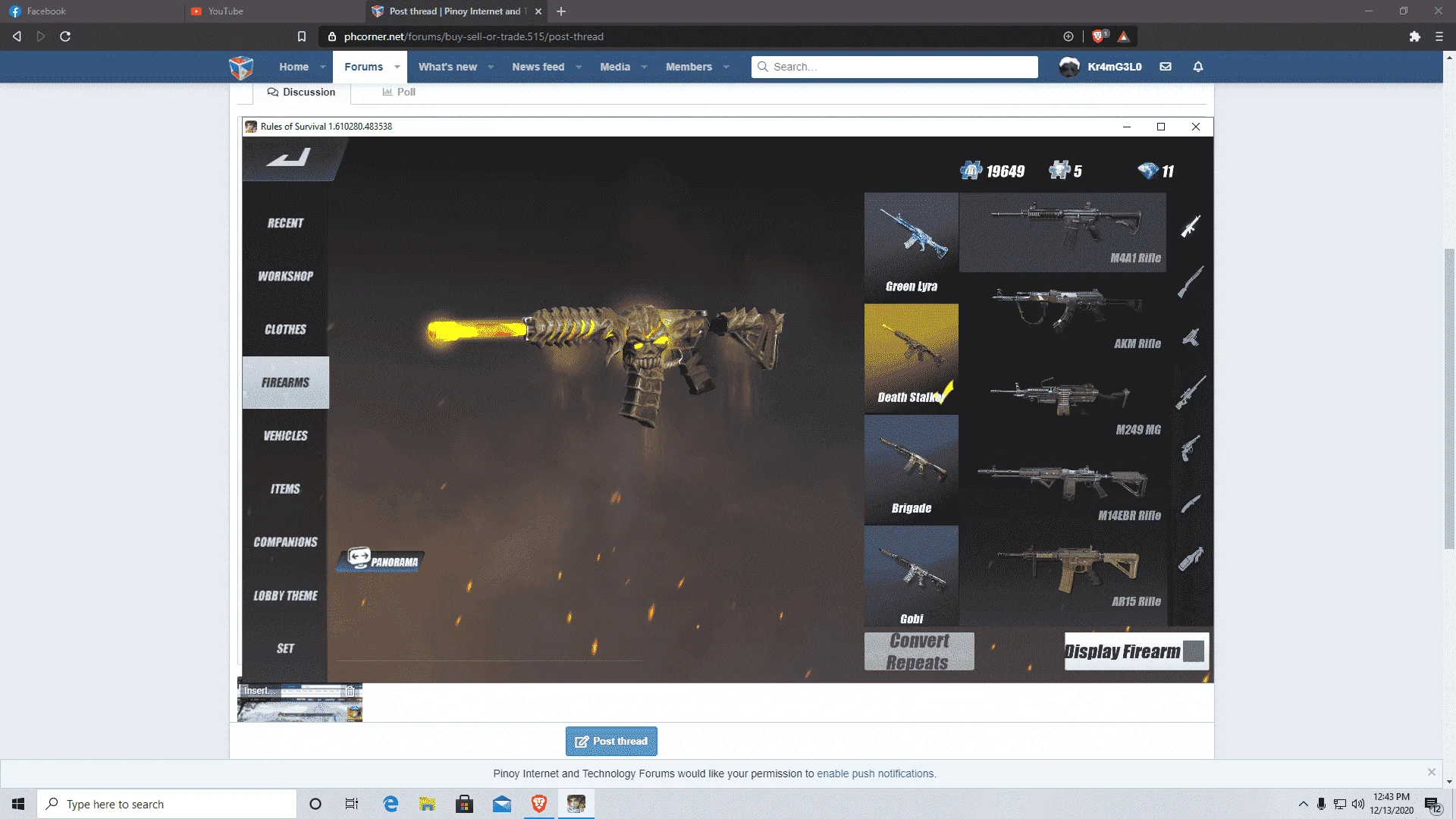Open Microsoft Store from the taskbar
Screen dimensions: 1456x819
pyautogui.click(x=465, y=804)
